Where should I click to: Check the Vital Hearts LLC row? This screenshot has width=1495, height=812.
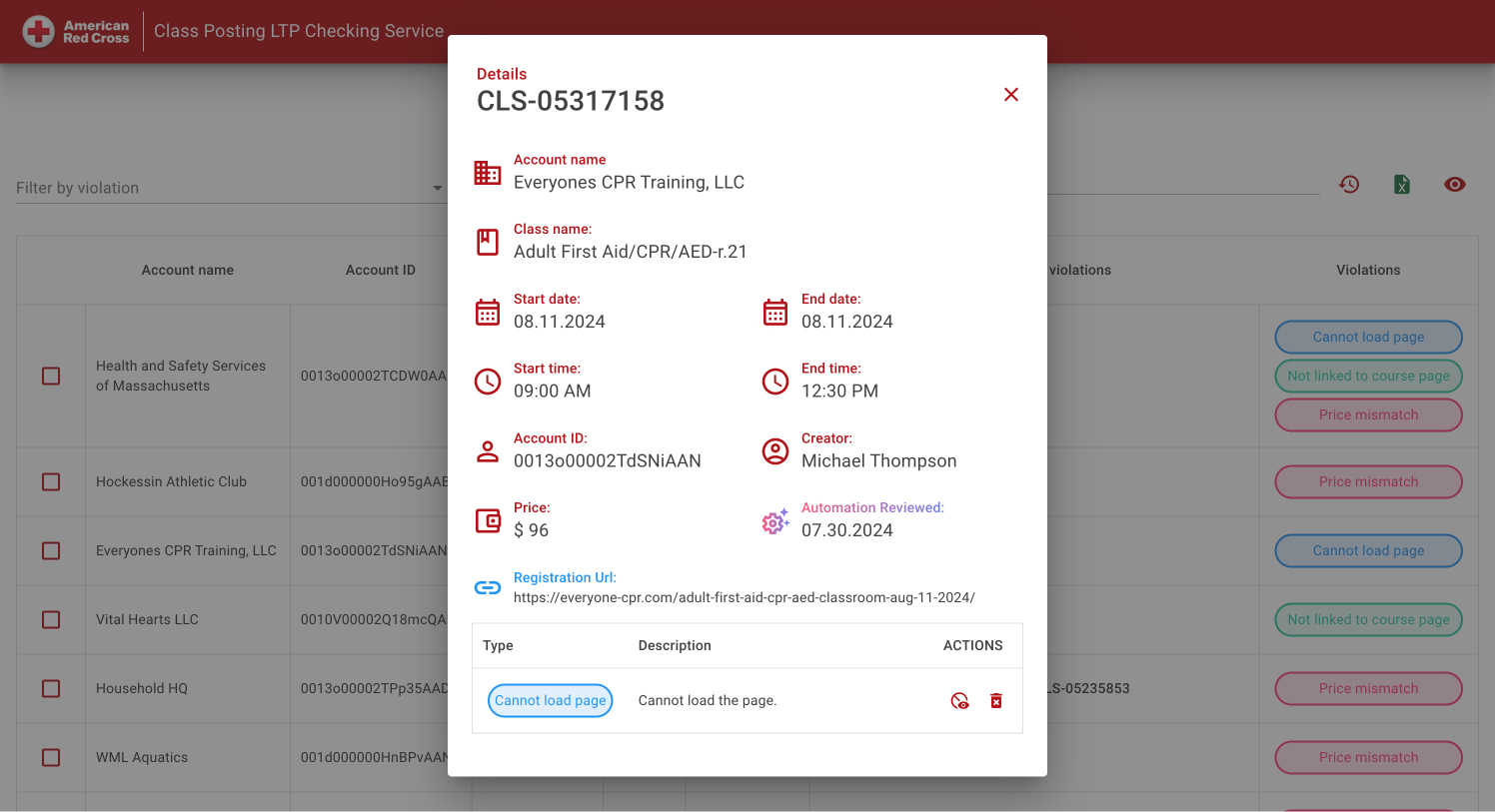51,619
